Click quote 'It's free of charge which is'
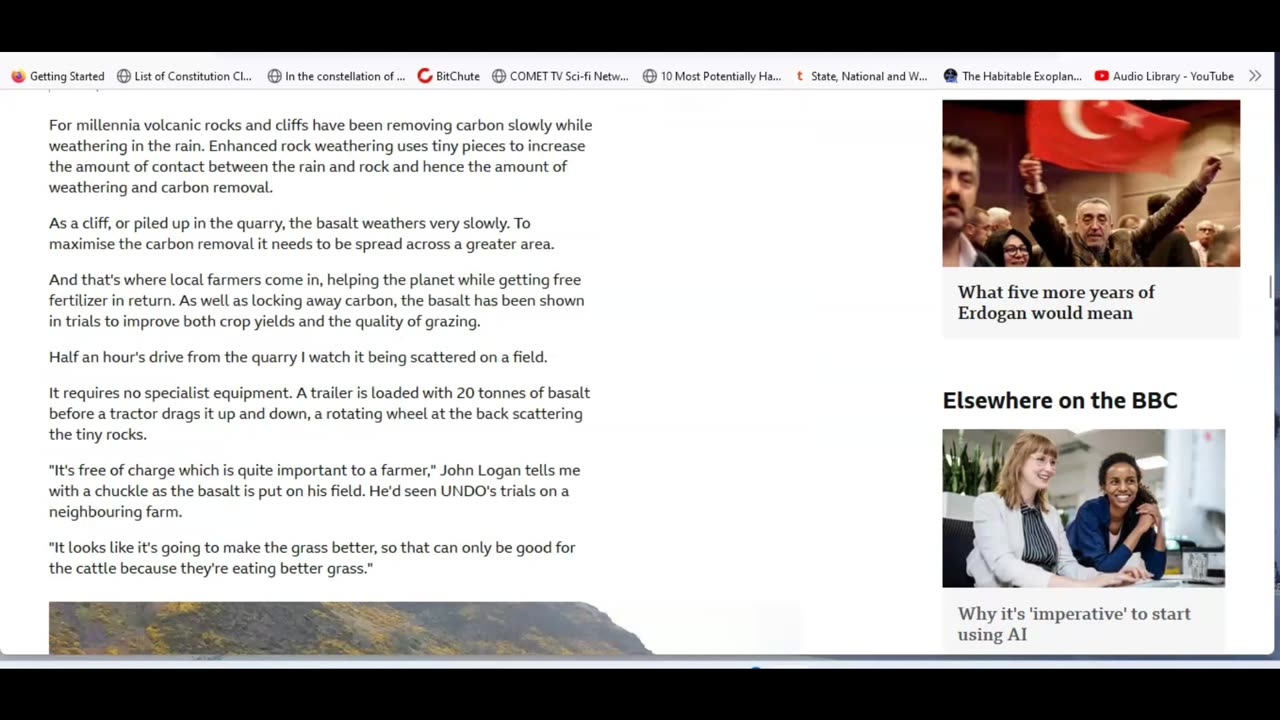 pyautogui.click(x=315, y=490)
